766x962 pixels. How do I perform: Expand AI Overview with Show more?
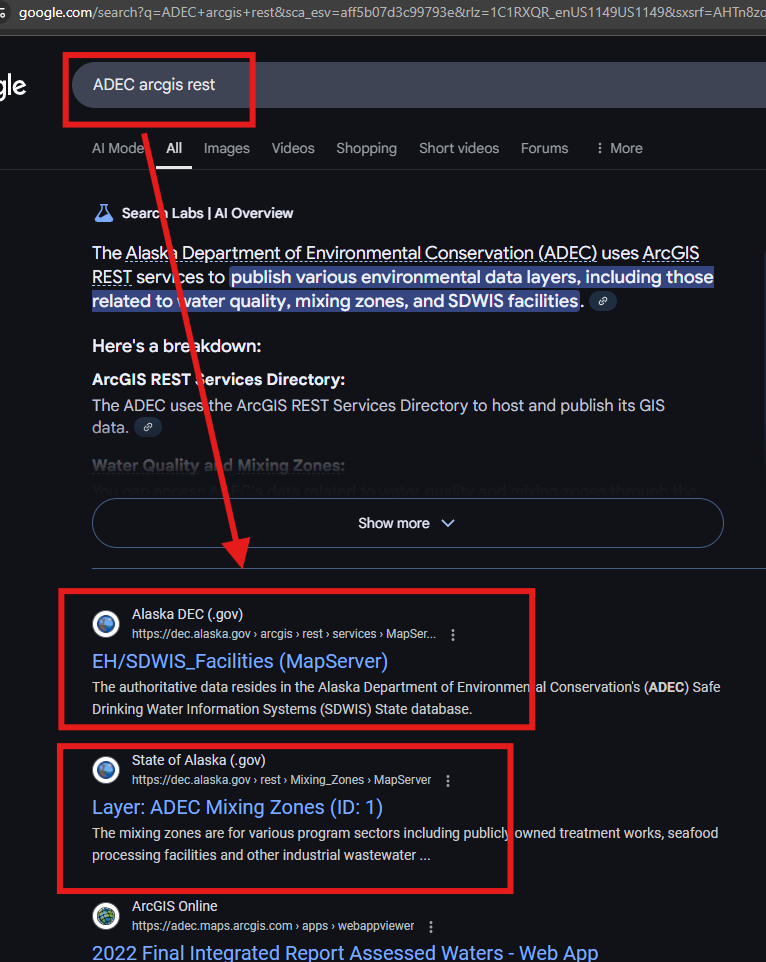click(407, 523)
